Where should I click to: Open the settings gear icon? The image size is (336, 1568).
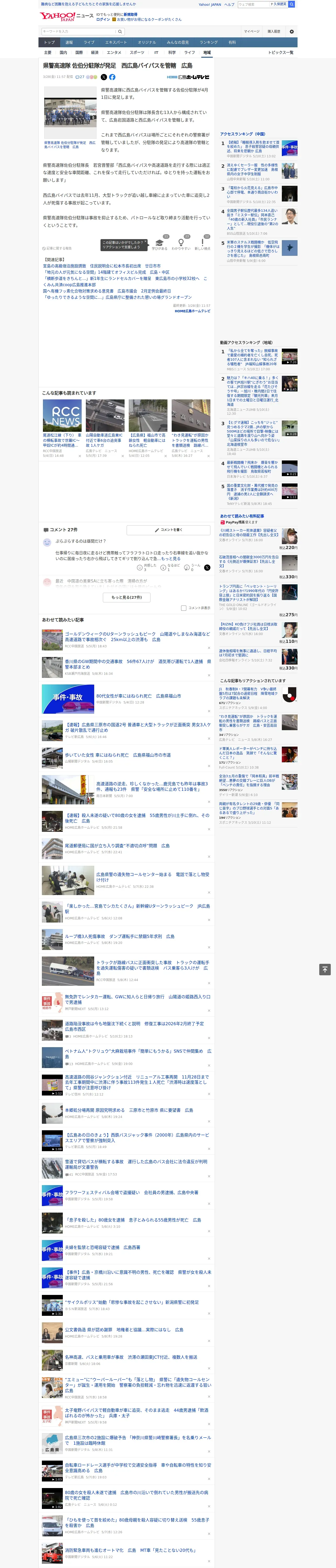point(292,32)
